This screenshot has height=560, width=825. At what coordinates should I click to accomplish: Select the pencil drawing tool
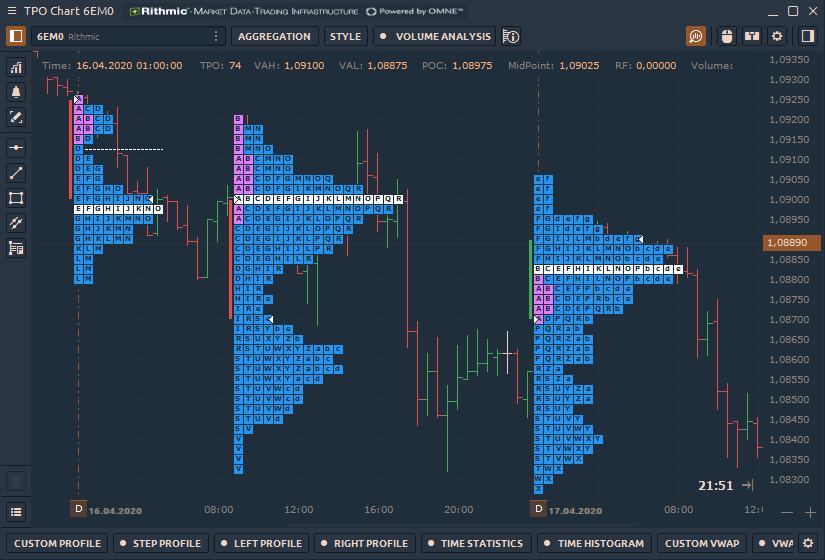(x=16, y=117)
